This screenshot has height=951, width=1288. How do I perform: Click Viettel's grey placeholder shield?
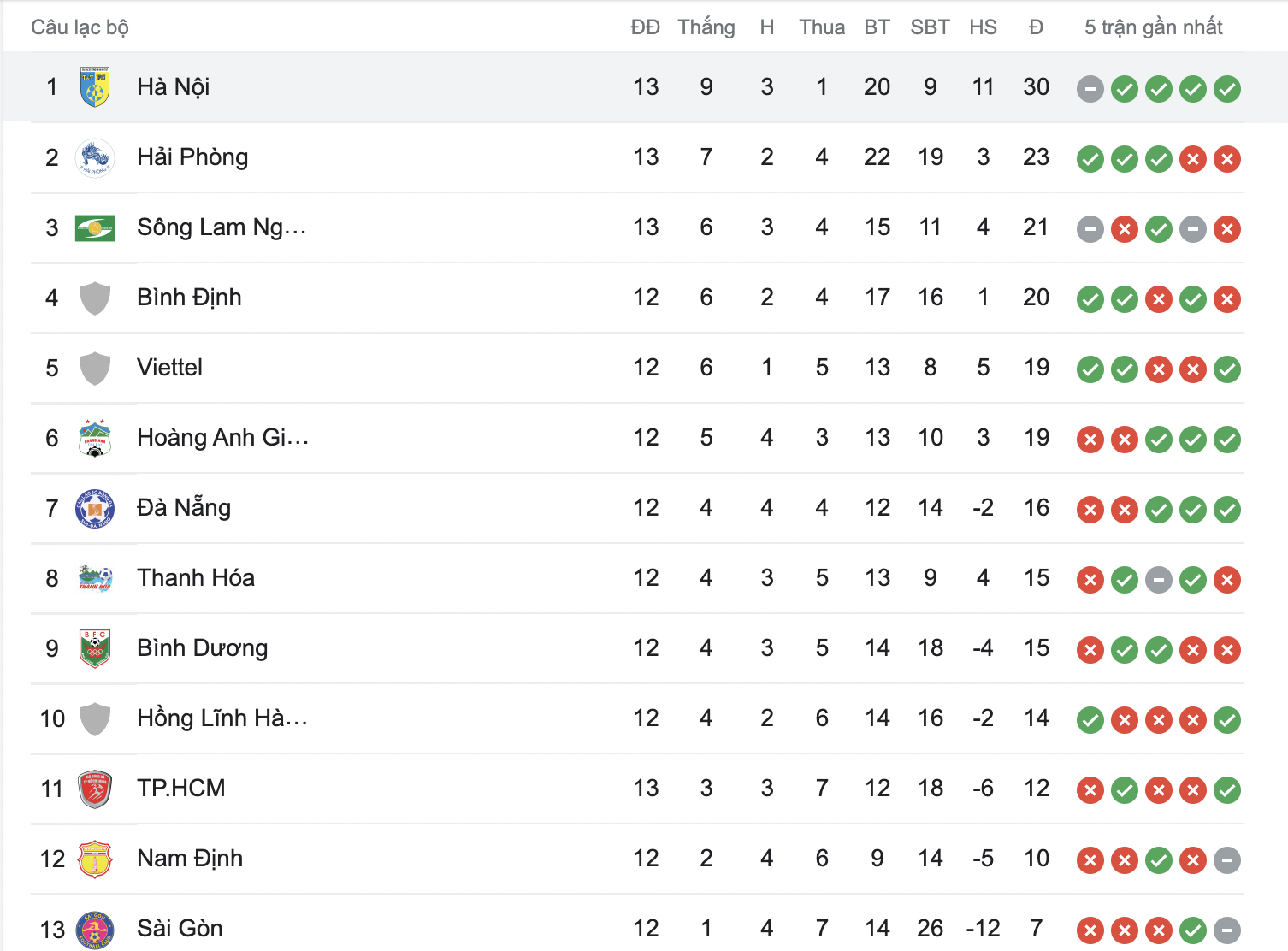pyautogui.click(x=95, y=368)
